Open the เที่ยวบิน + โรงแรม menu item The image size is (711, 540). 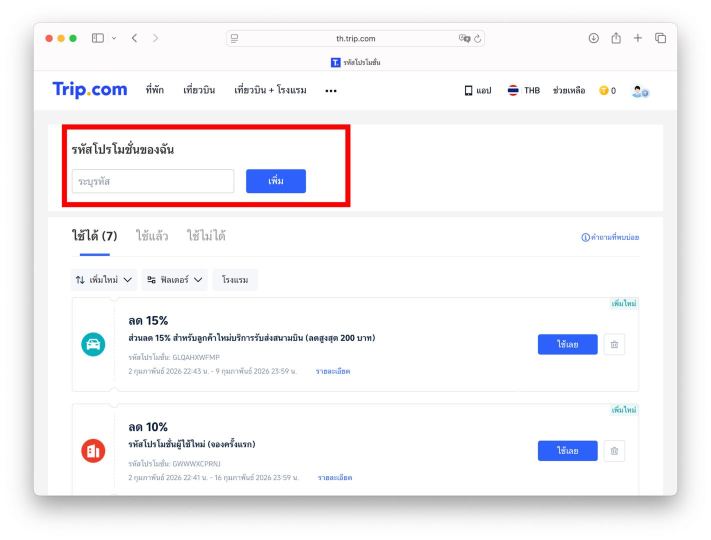270,90
